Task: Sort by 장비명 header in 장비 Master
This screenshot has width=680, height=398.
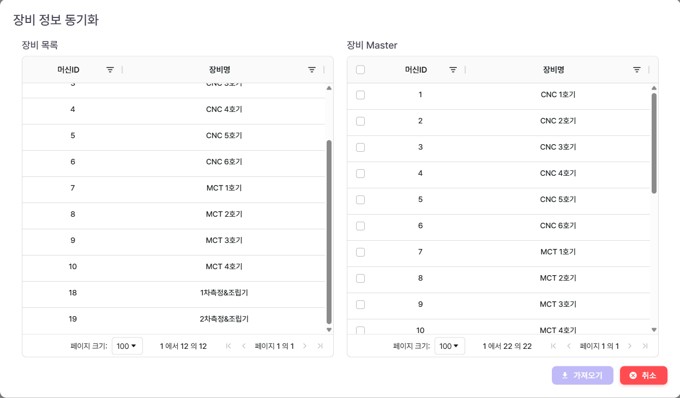Action: pyautogui.click(x=553, y=70)
